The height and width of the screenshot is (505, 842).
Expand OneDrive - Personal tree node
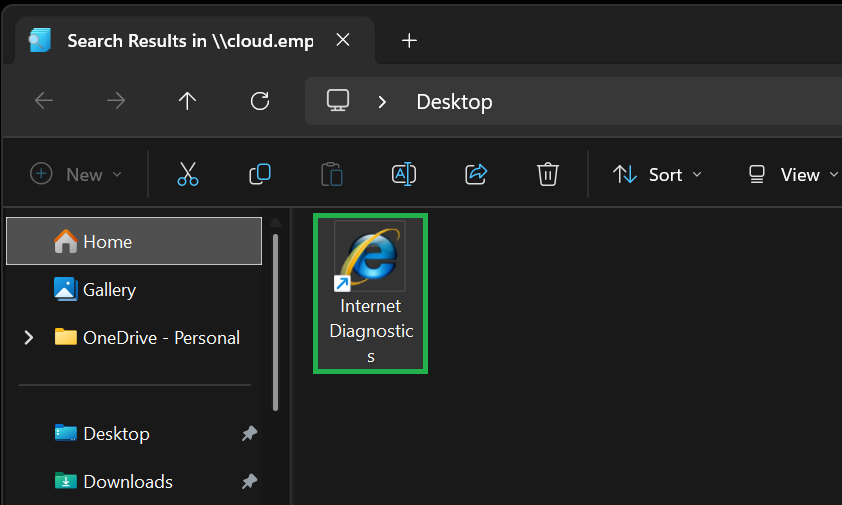(x=29, y=337)
